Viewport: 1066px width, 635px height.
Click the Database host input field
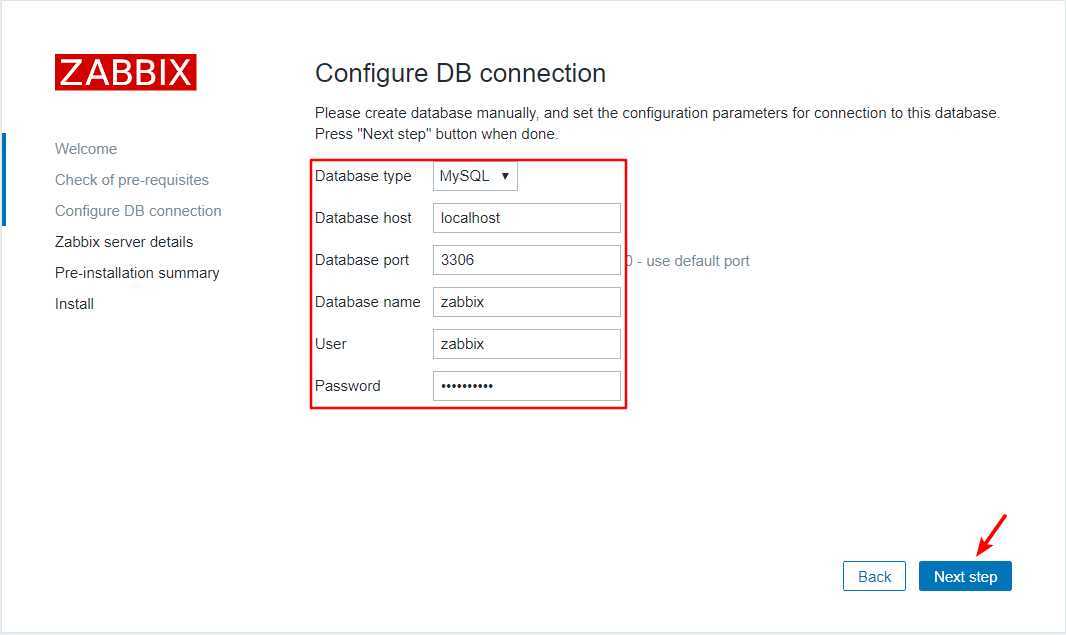526,218
